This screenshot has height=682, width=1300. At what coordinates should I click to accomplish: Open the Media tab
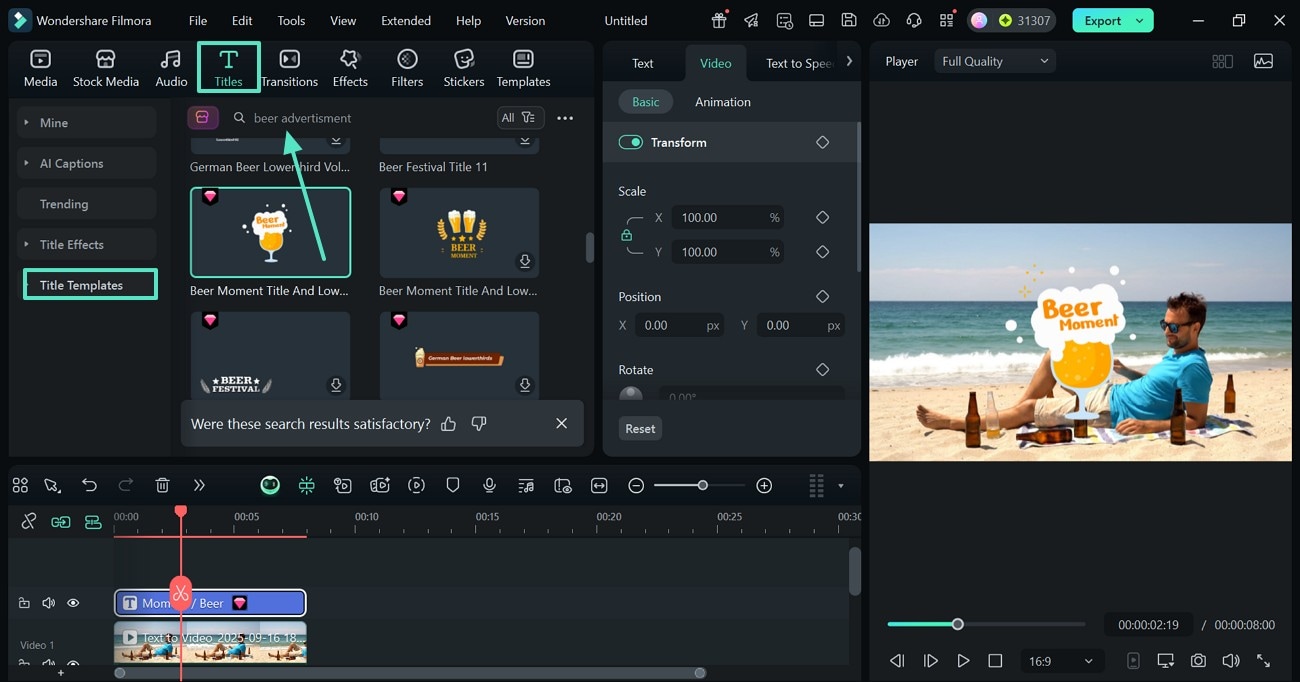(x=40, y=68)
